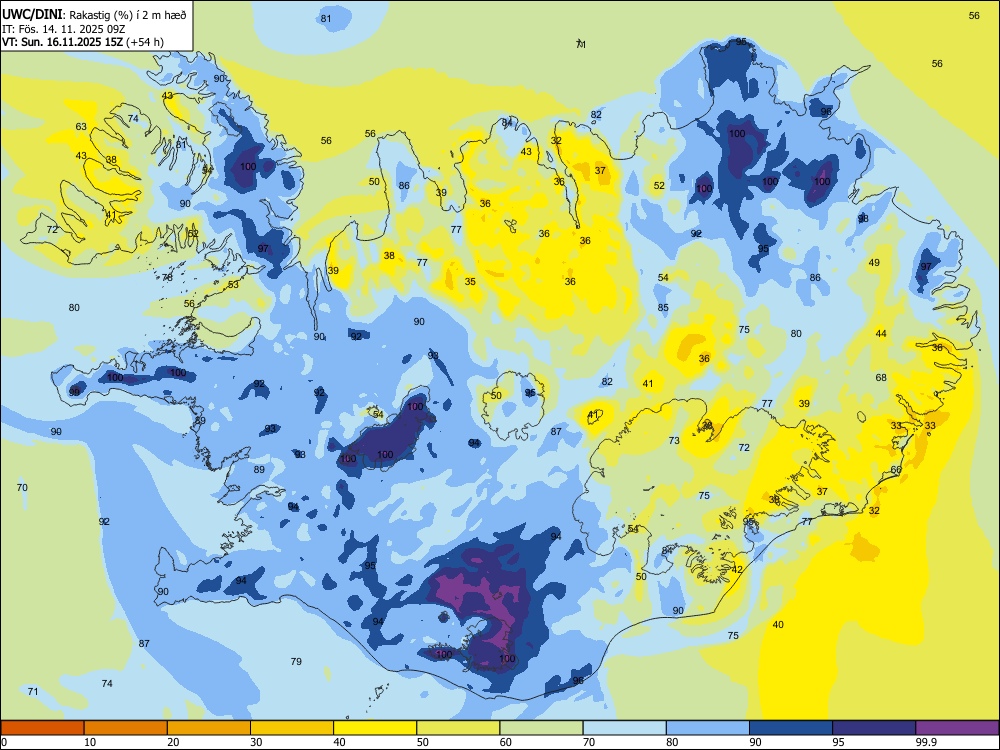The width and height of the screenshot is (1000, 750).
Task: Select the humidity value '53' on the map
Action: point(233,284)
